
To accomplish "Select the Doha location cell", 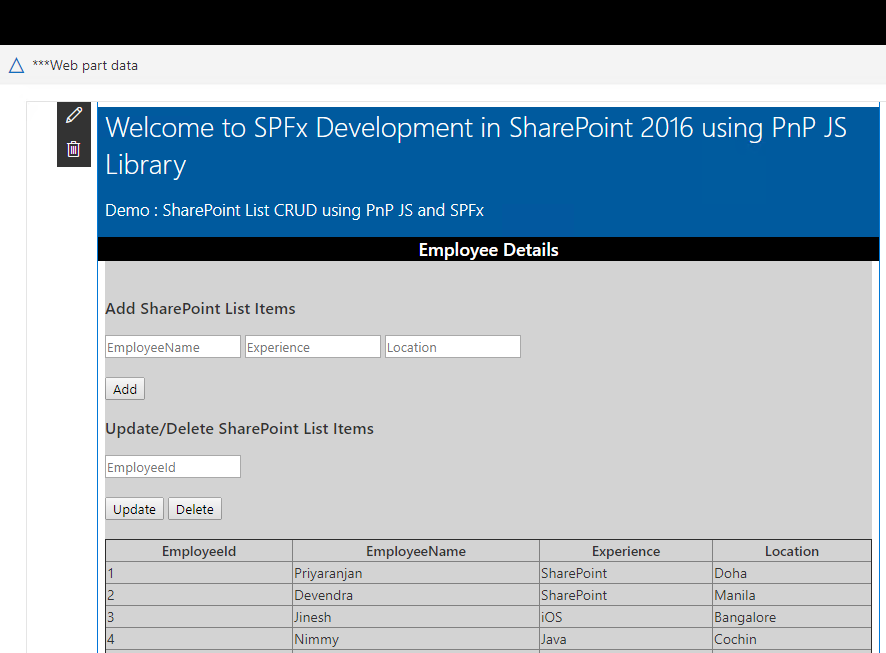I will click(x=792, y=573).
